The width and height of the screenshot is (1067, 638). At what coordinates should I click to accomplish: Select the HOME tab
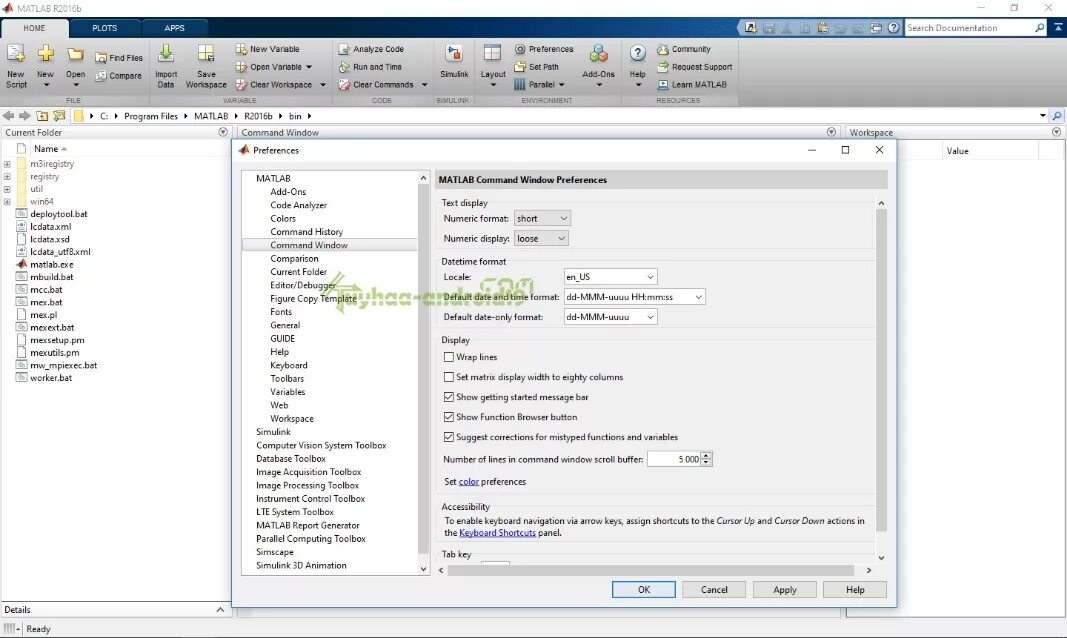(x=34, y=28)
